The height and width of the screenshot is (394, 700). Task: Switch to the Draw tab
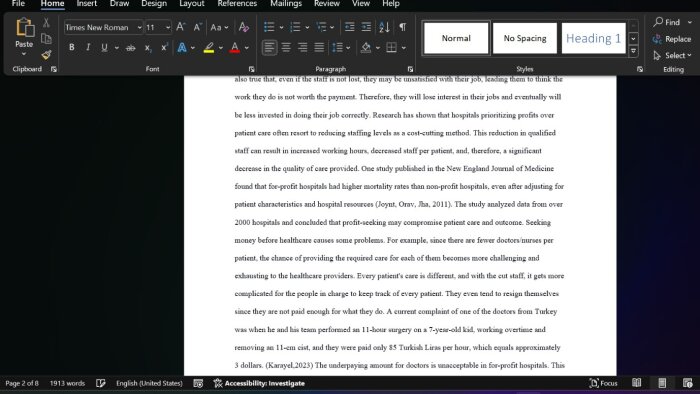click(119, 4)
